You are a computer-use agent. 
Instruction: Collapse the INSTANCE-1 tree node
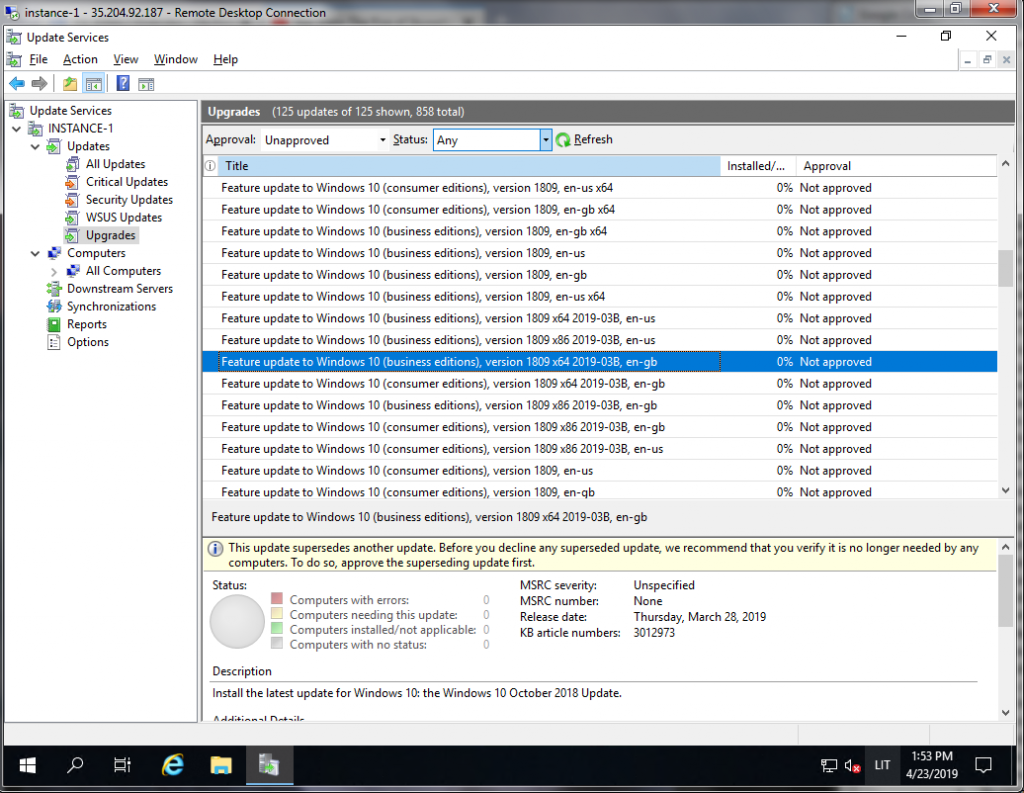pos(17,129)
